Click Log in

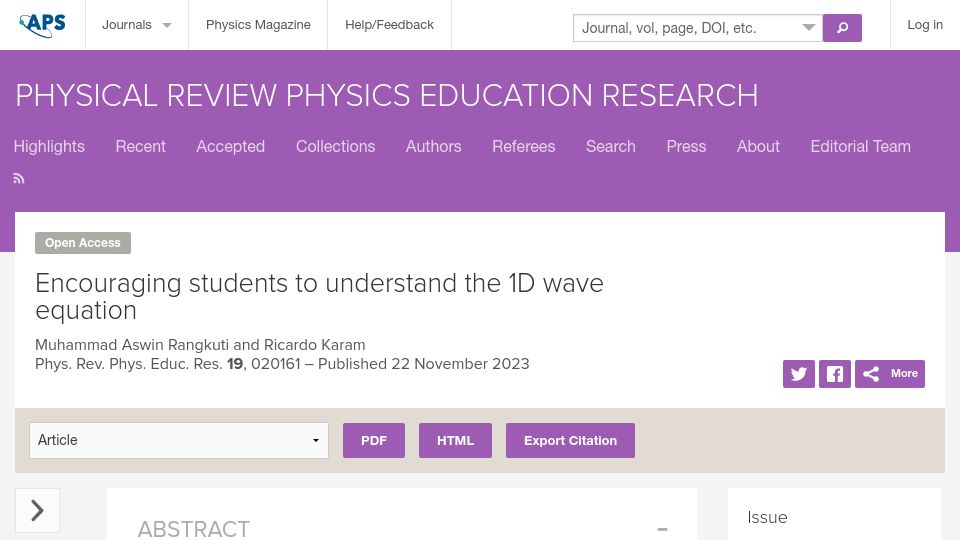pyautogui.click(x=924, y=25)
